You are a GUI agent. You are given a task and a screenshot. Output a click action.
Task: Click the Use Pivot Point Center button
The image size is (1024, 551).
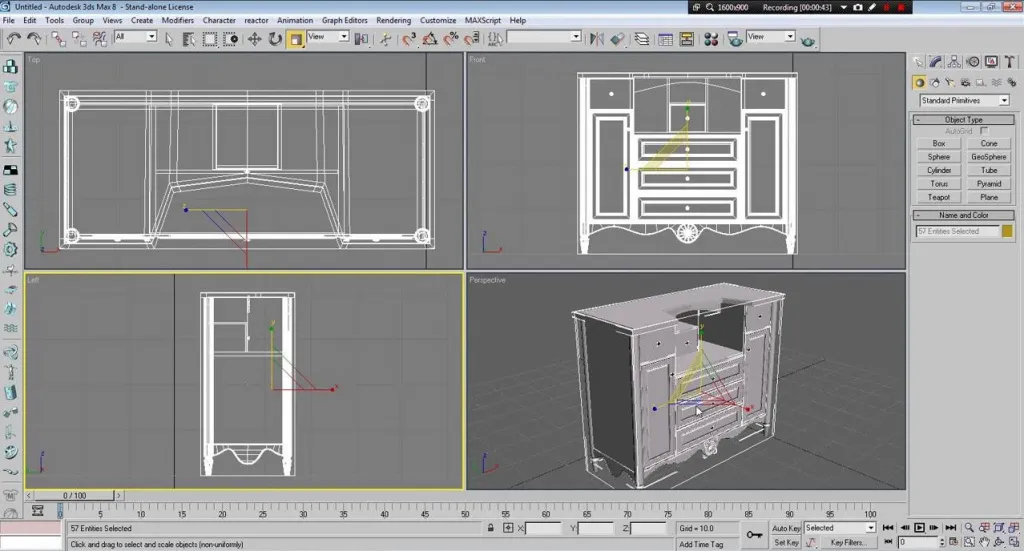point(361,39)
